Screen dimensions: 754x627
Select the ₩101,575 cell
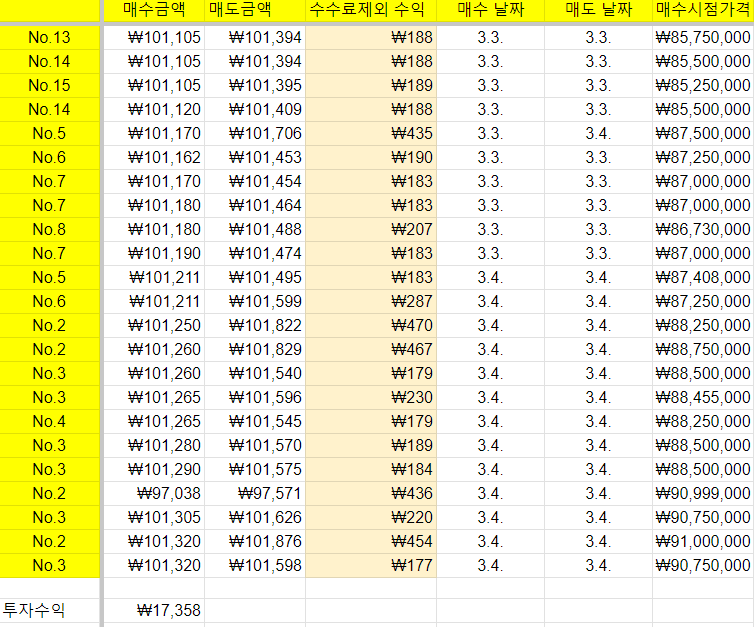[x=255, y=469]
